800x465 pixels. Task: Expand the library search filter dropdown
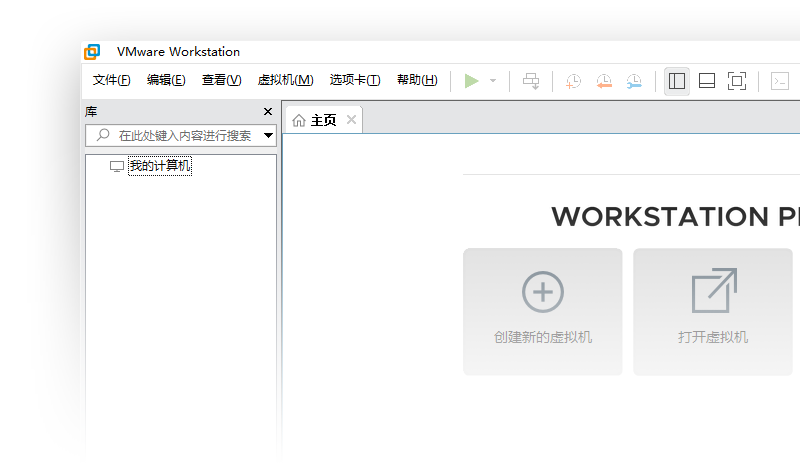pos(268,135)
